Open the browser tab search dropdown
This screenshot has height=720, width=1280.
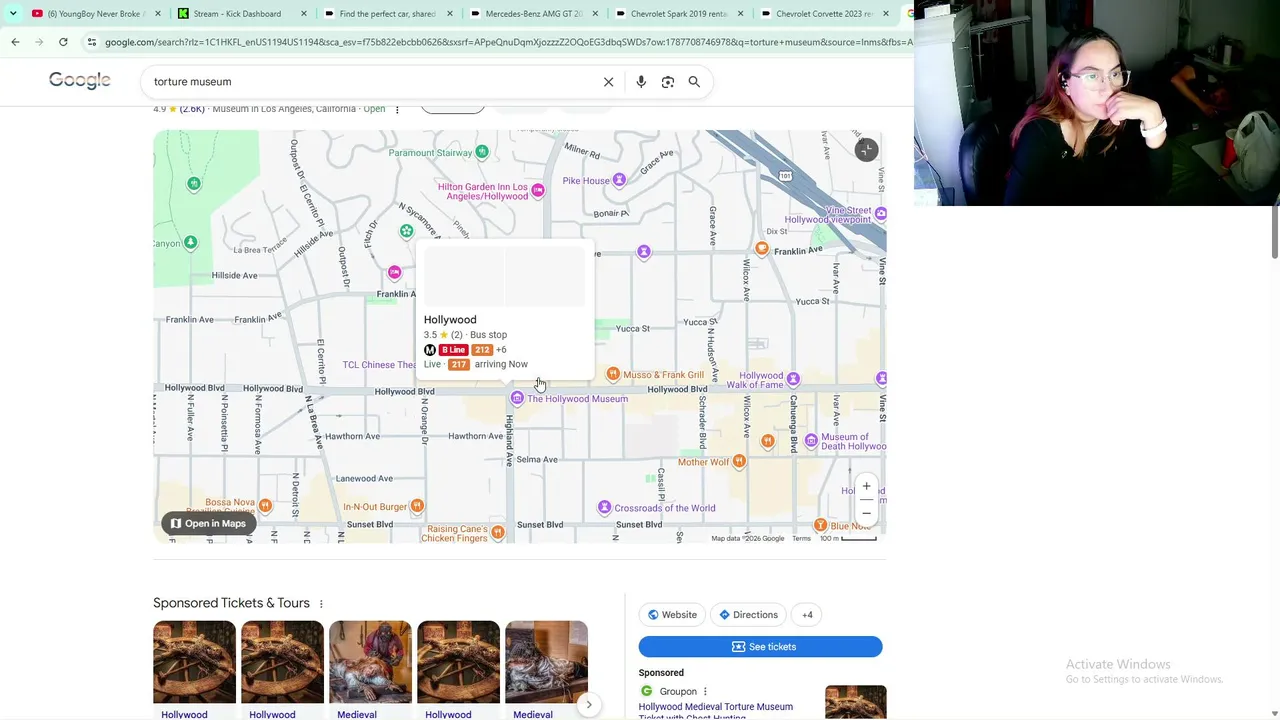click(12, 13)
